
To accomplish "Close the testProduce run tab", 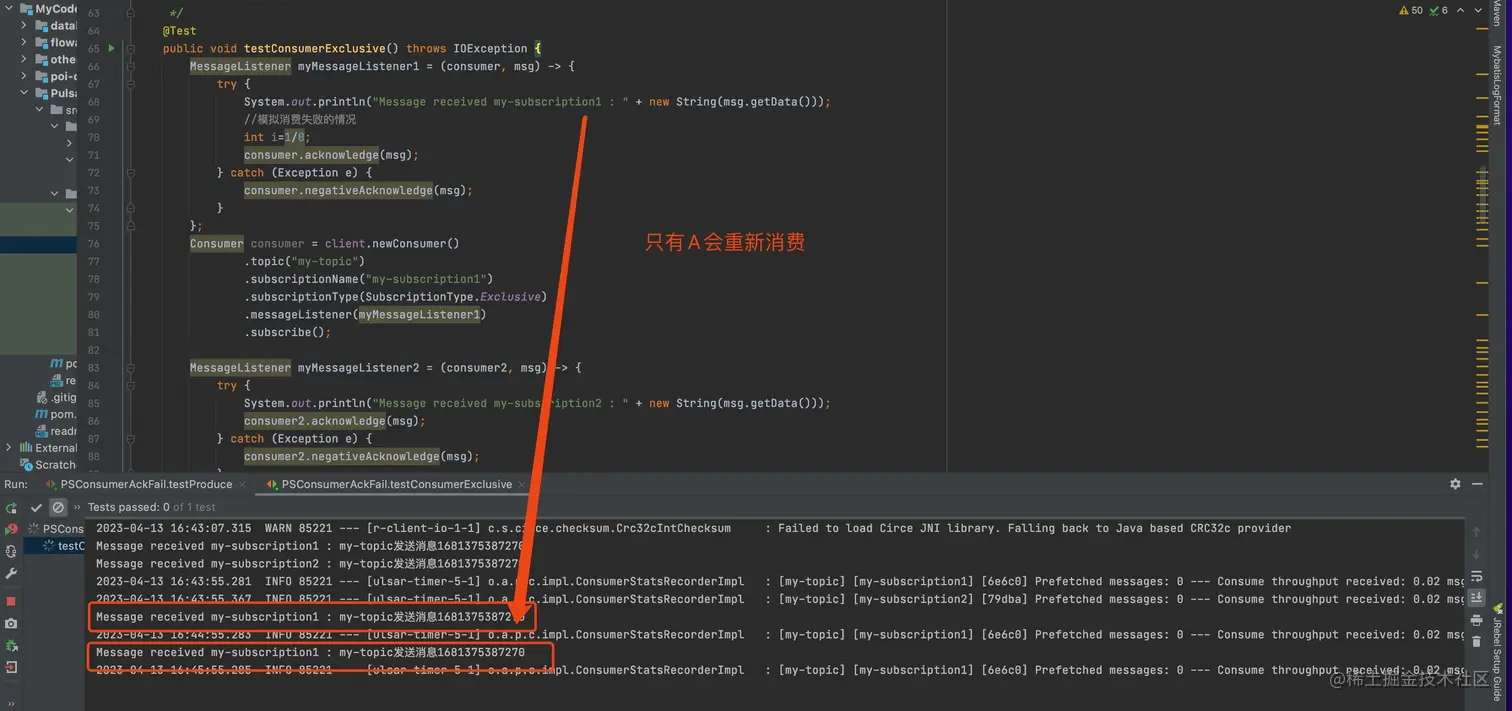I will pos(244,484).
